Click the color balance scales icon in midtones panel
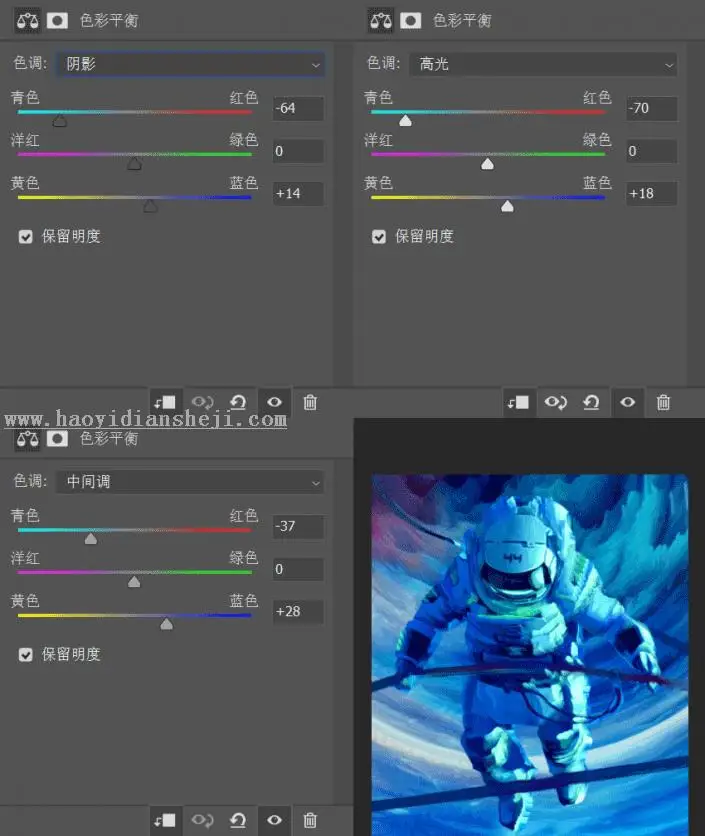Screen dimensions: 705x836 [x=27, y=439]
